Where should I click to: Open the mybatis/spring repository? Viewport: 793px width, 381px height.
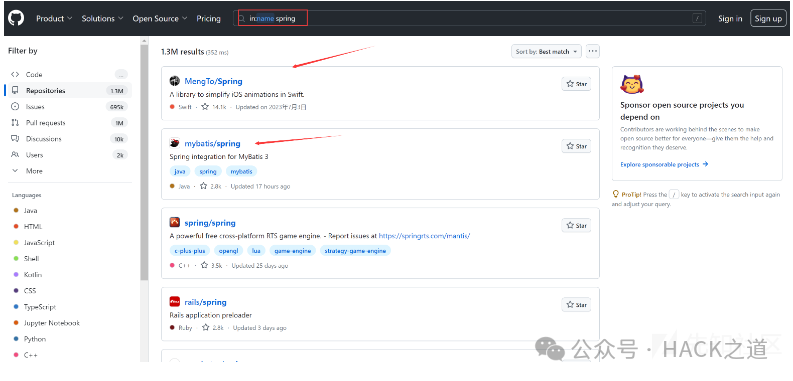pos(212,143)
